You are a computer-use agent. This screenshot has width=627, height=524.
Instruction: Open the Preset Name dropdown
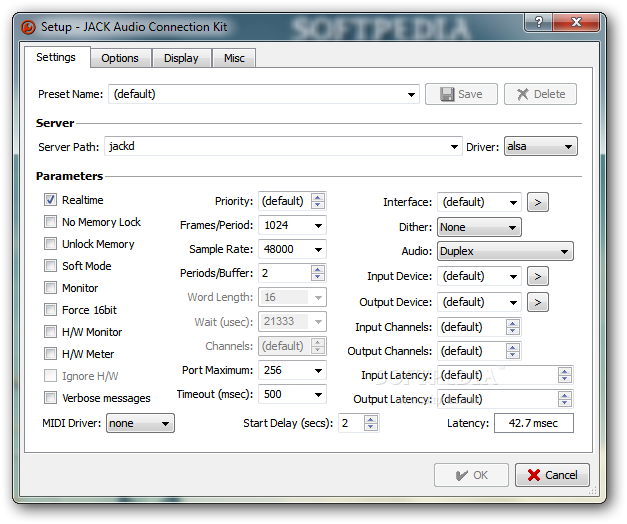(x=264, y=94)
